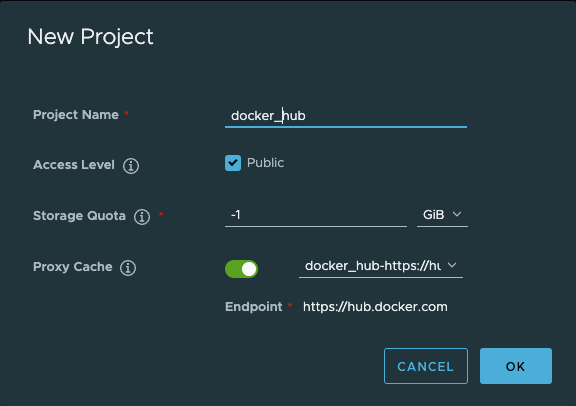Click the CANCEL button
The width and height of the screenshot is (576, 406).
[x=426, y=366]
